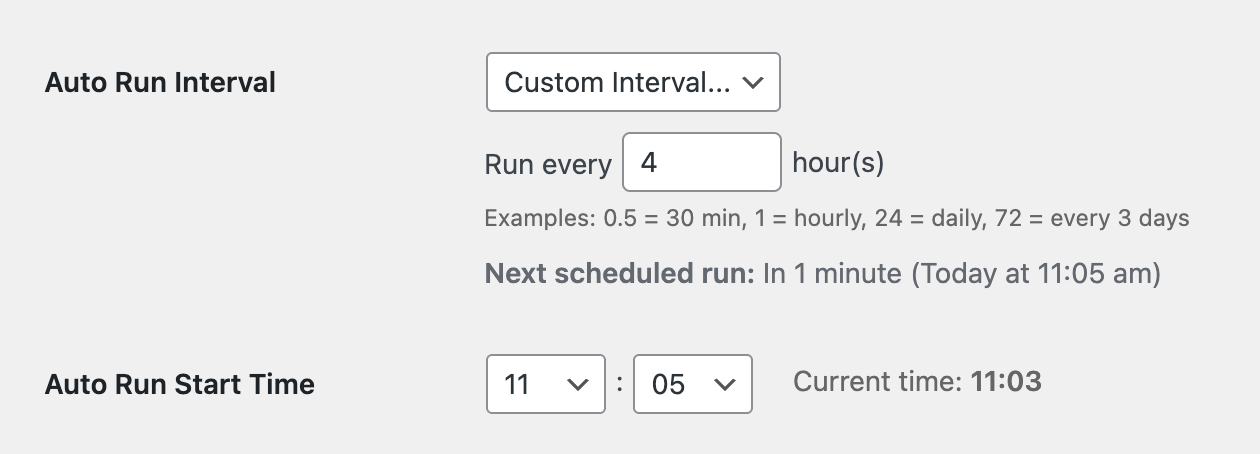Screen dimensions: 1260x454
Task: Open the start time hour dropdown
Action: 545,384
